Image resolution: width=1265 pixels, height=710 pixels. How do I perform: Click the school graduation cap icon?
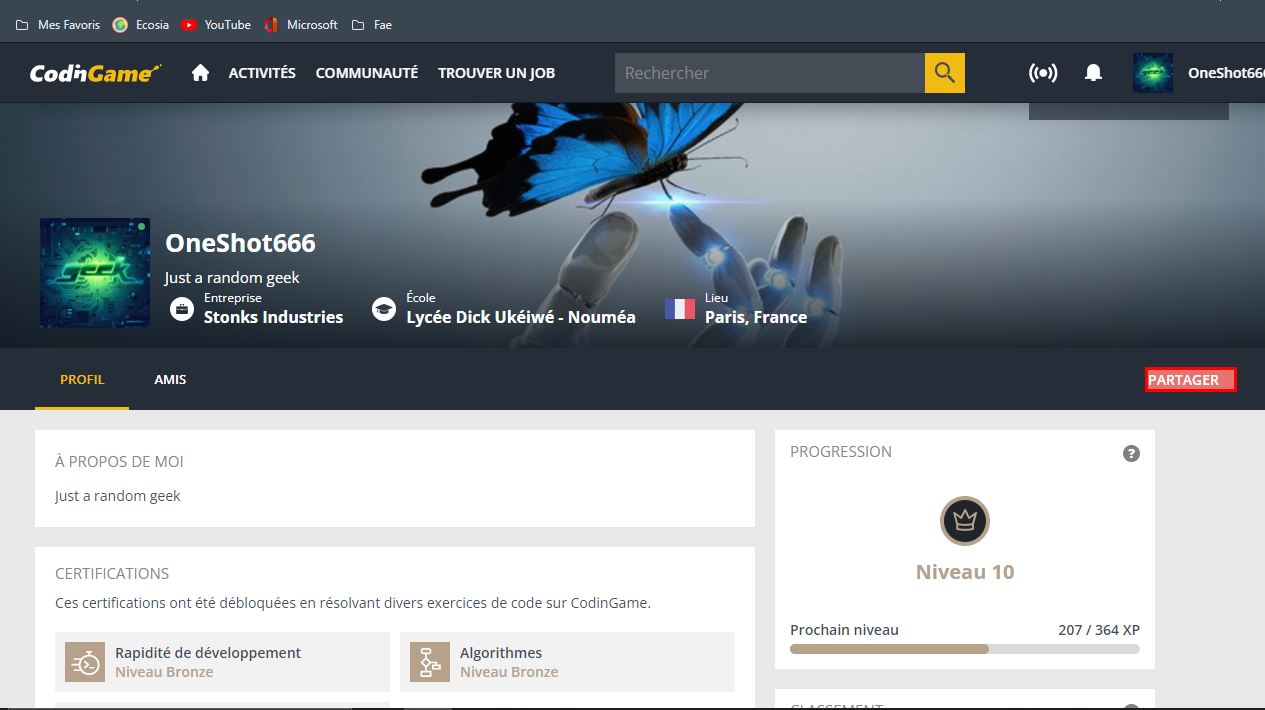click(384, 309)
